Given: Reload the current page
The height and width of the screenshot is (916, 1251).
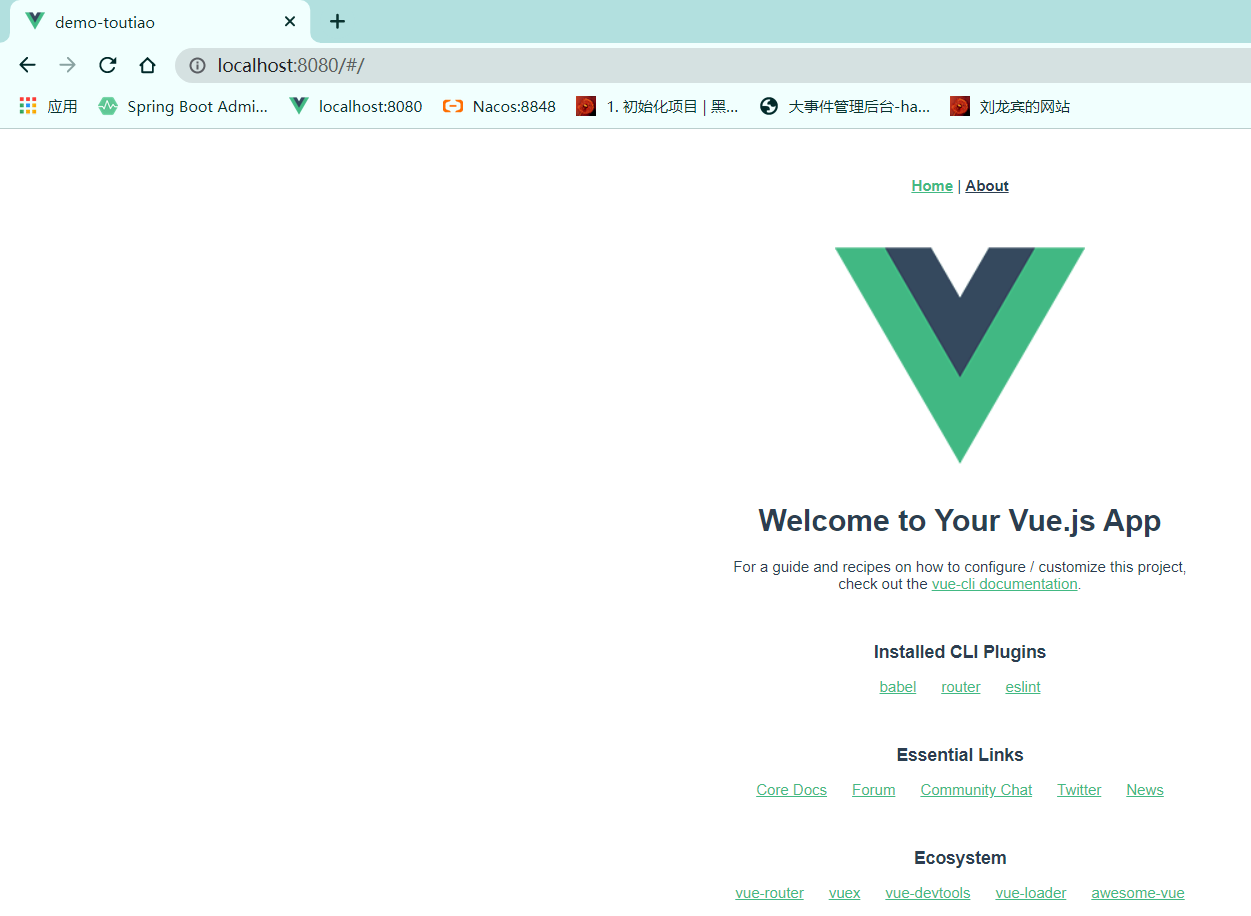Looking at the screenshot, I should (107, 65).
